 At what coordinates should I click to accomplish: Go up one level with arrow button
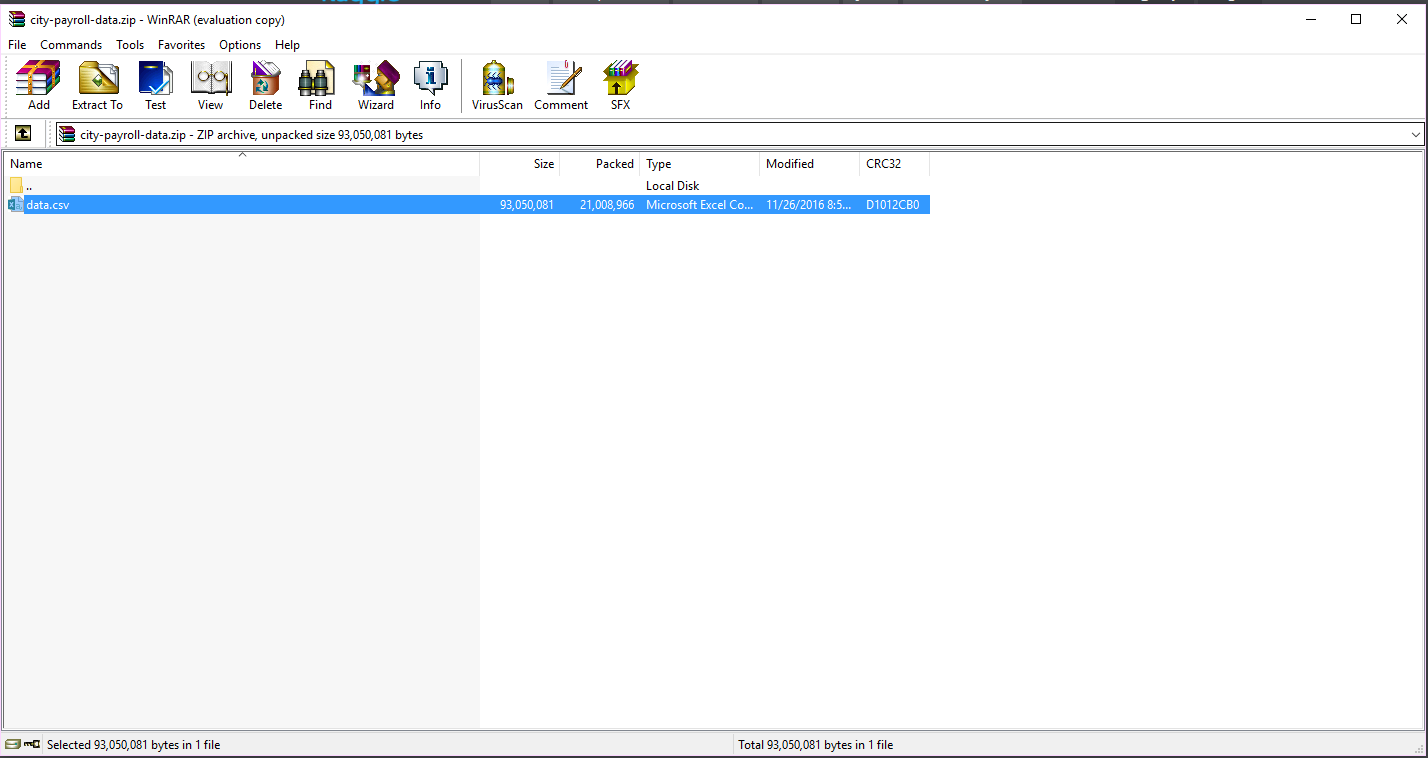point(23,134)
